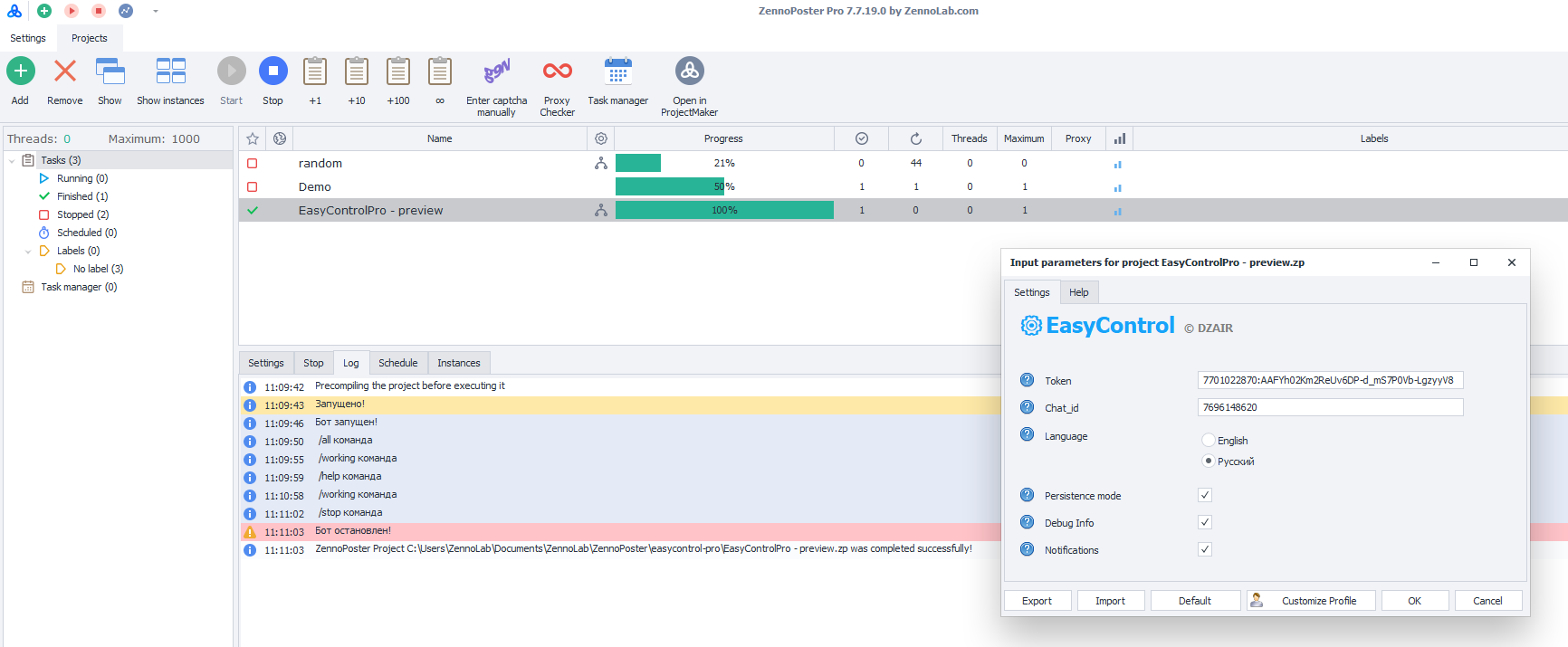
Task: Click the Import button in dialog
Action: [1111, 601]
